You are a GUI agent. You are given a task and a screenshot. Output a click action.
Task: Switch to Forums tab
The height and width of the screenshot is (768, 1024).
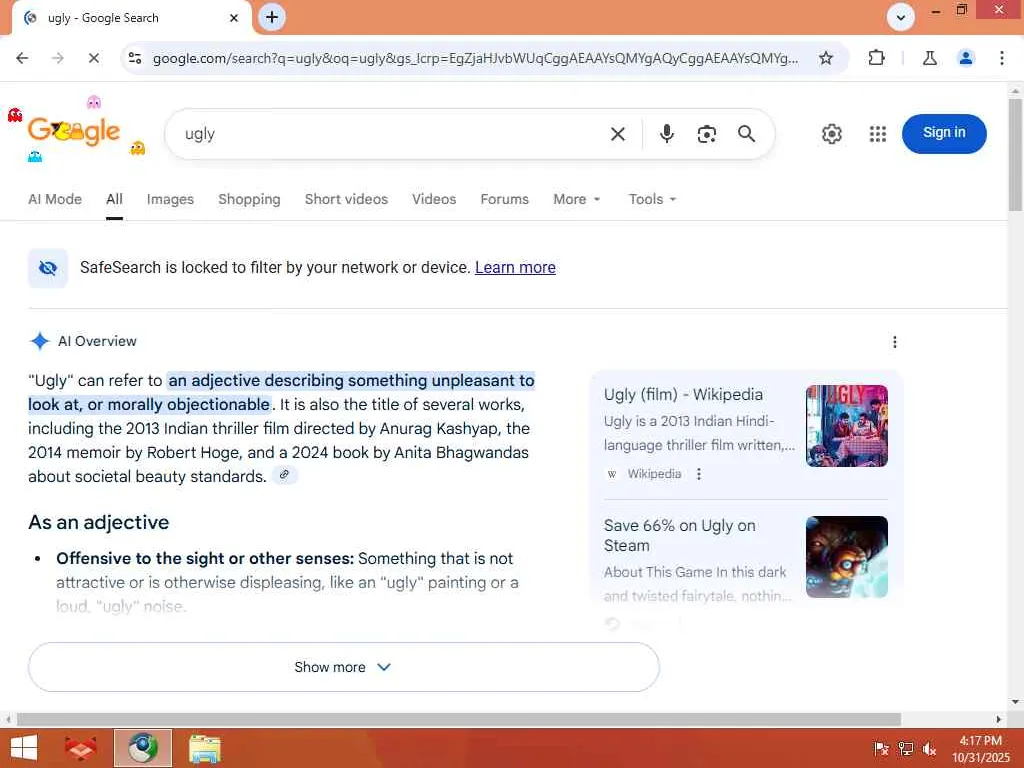(x=504, y=199)
